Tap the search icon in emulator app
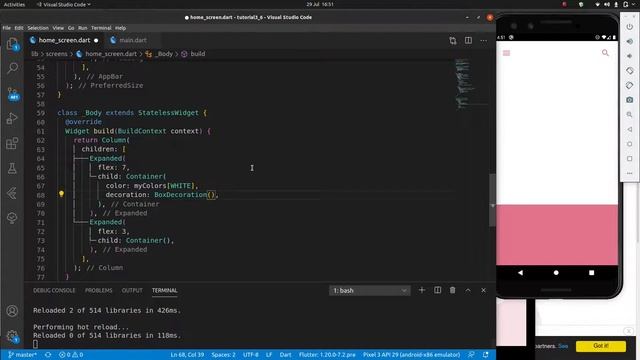Viewport: 640px width, 360px height. click(605, 53)
